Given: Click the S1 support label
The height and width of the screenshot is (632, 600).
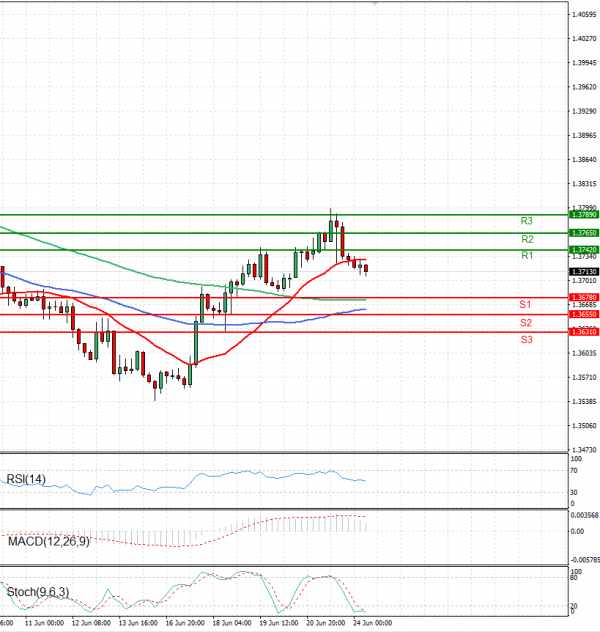Looking at the screenshot, I should (x=525, y=304).
